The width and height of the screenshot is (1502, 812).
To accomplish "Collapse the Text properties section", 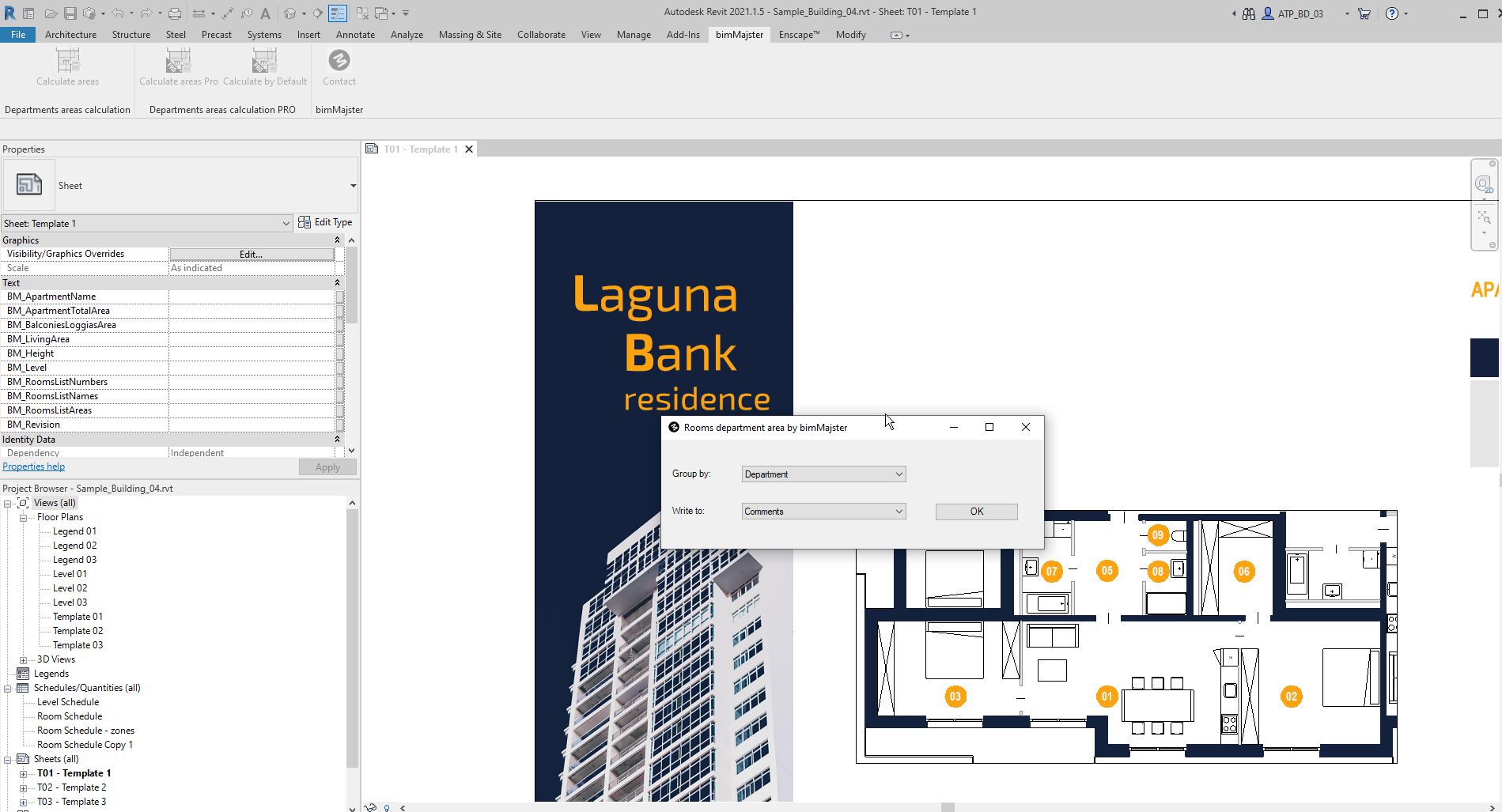I will pyautogui.click(x=337, y=283).
